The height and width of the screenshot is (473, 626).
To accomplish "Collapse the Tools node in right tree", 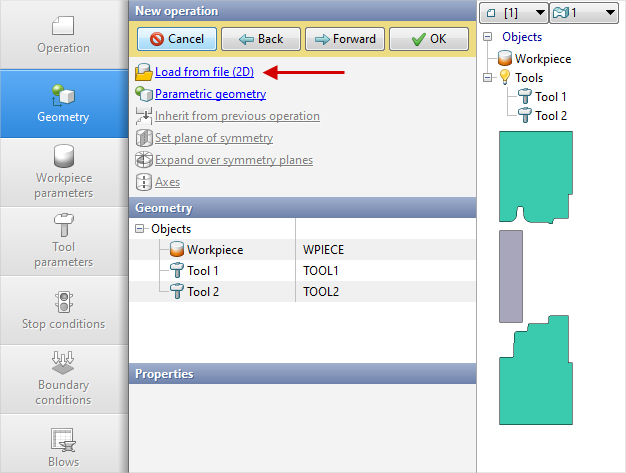I will point(487,78).
